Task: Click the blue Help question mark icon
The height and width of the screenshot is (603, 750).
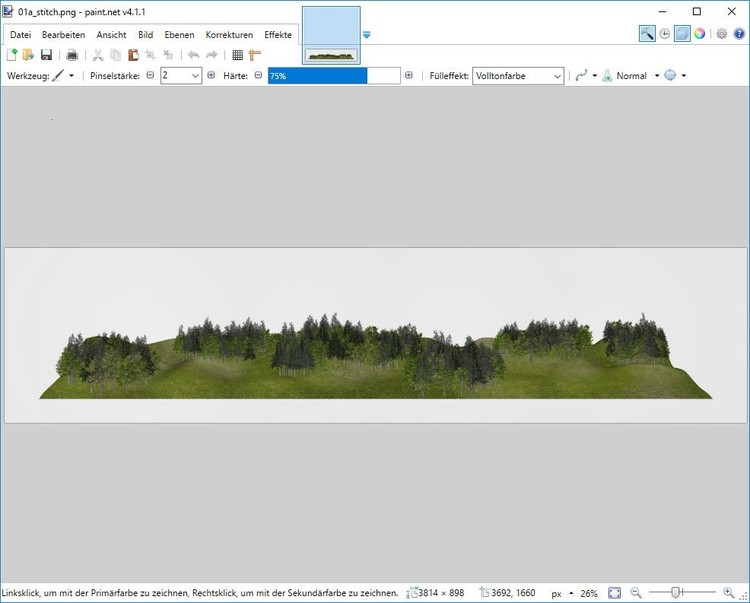Action: (x=739, y=34)
